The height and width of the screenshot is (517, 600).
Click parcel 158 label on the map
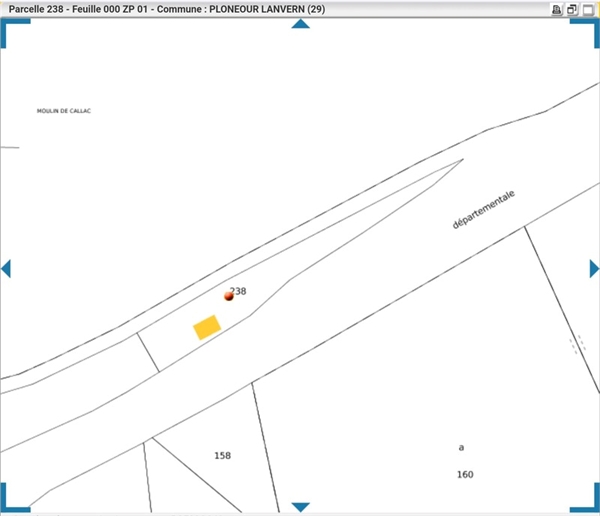coord(222,455)
